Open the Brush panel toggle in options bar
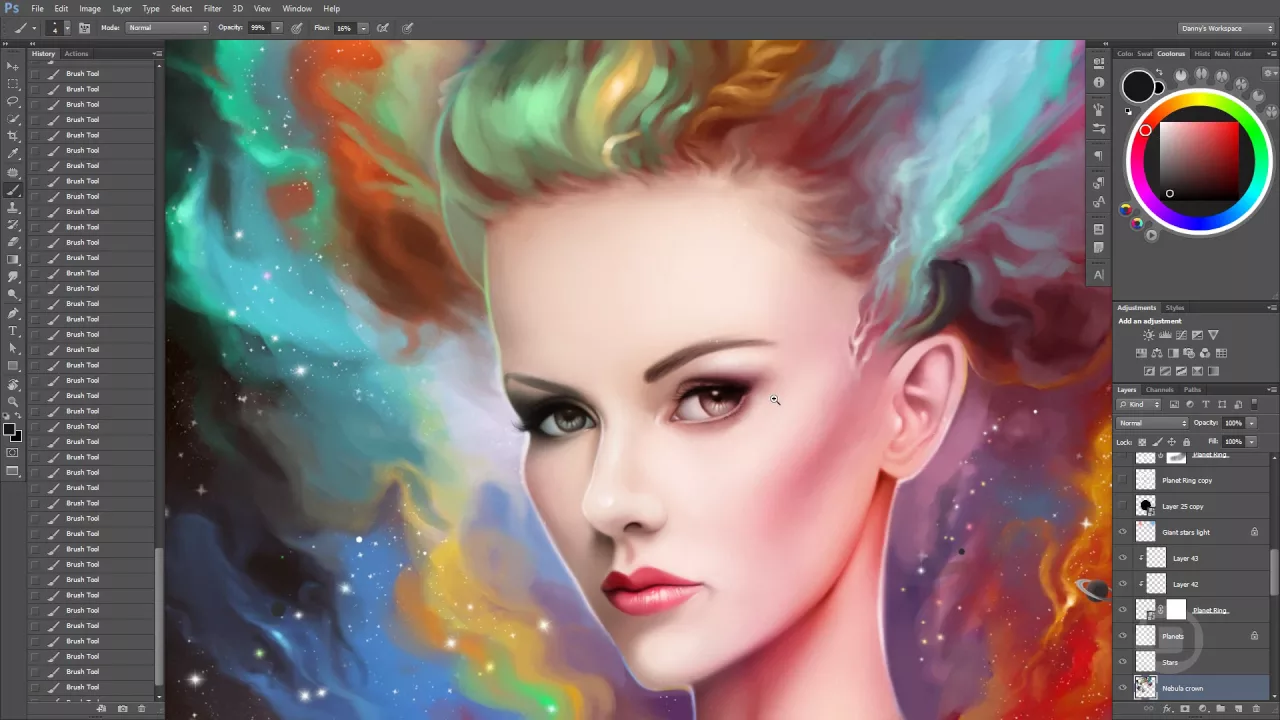1280x720 pixels. tap(84, 28)
